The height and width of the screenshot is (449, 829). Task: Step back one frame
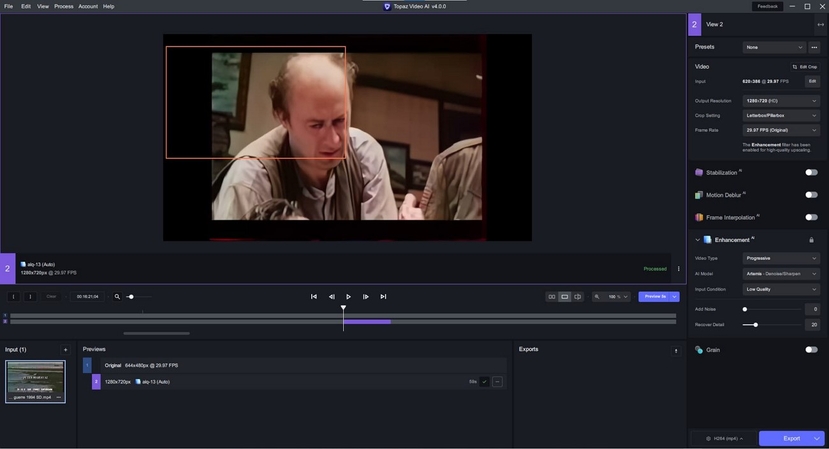coord(331,297)
